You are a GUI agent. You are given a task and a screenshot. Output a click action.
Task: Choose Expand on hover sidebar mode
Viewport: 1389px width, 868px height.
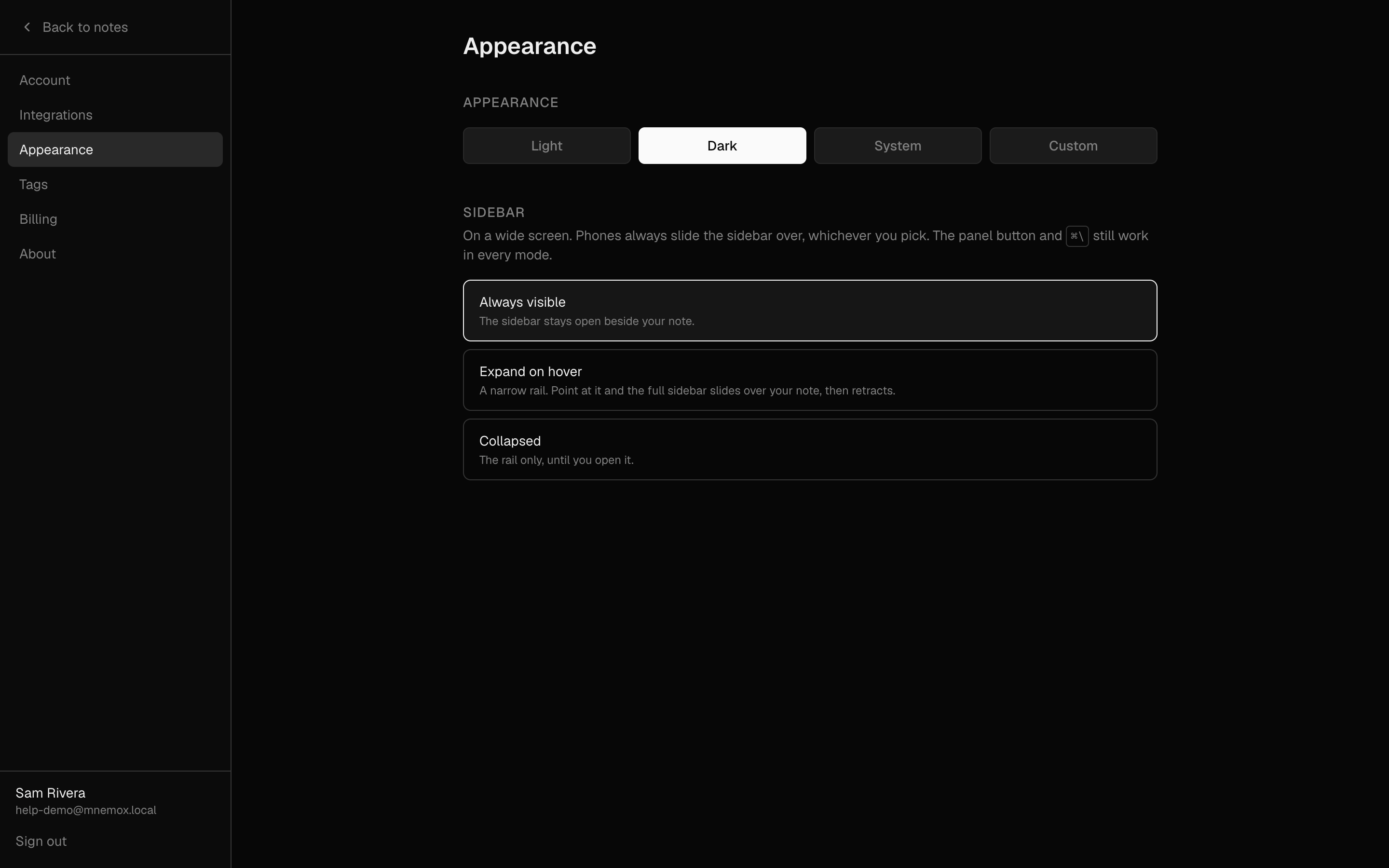(x=810, y=380)
